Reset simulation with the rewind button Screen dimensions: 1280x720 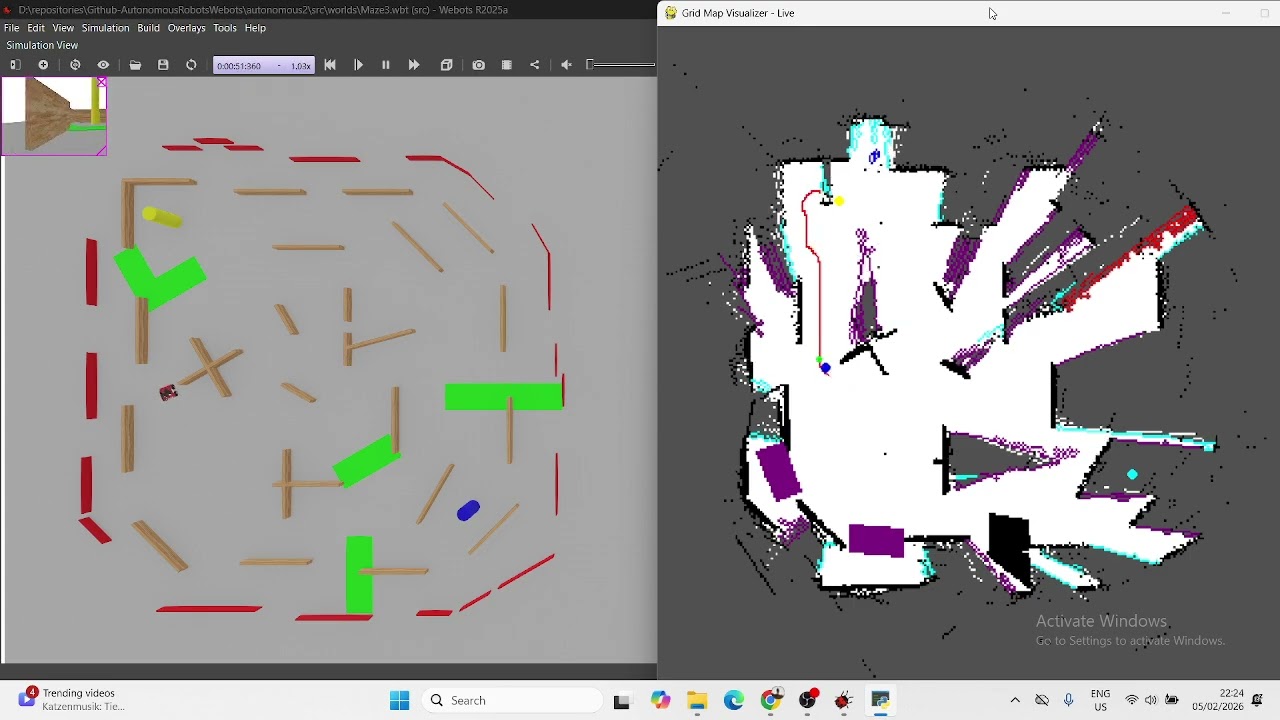pos(330,65)
